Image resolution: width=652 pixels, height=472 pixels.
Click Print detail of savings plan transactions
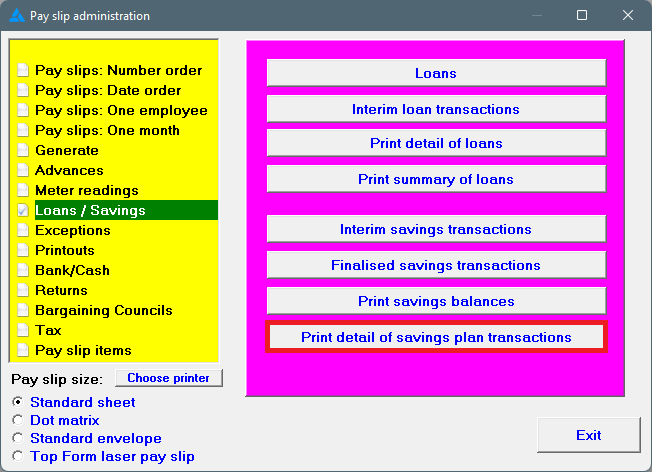[x=436, y=337]
